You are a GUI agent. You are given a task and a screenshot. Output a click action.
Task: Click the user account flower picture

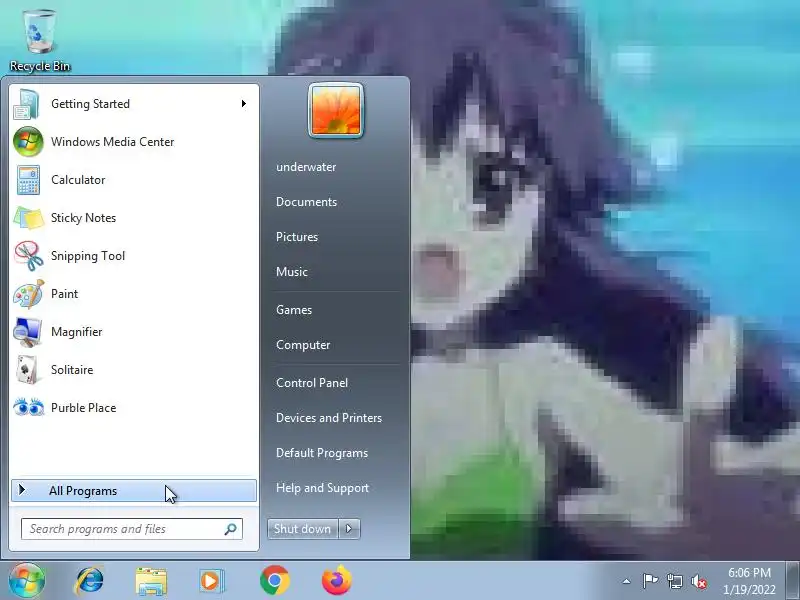point(336,110)
